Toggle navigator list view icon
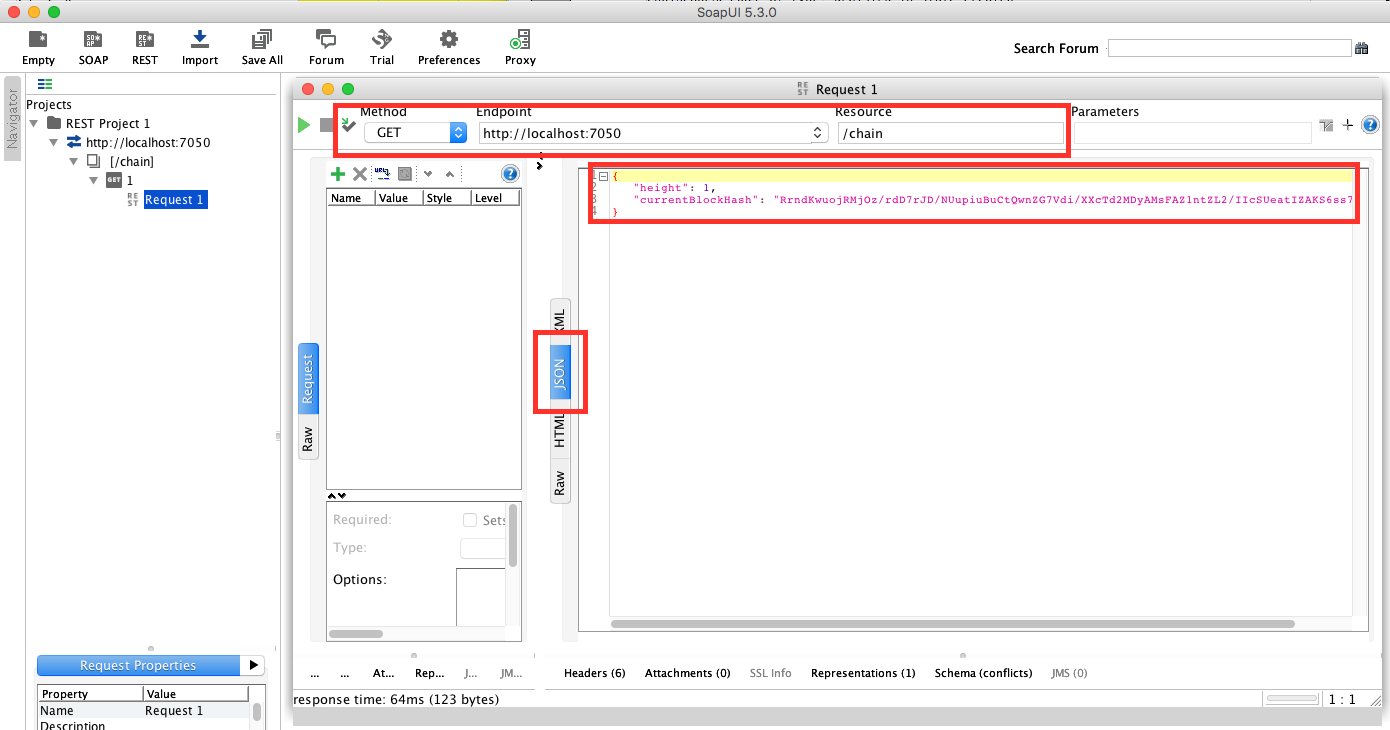The width and height of the screenshot is (1390, 730). 45,85
